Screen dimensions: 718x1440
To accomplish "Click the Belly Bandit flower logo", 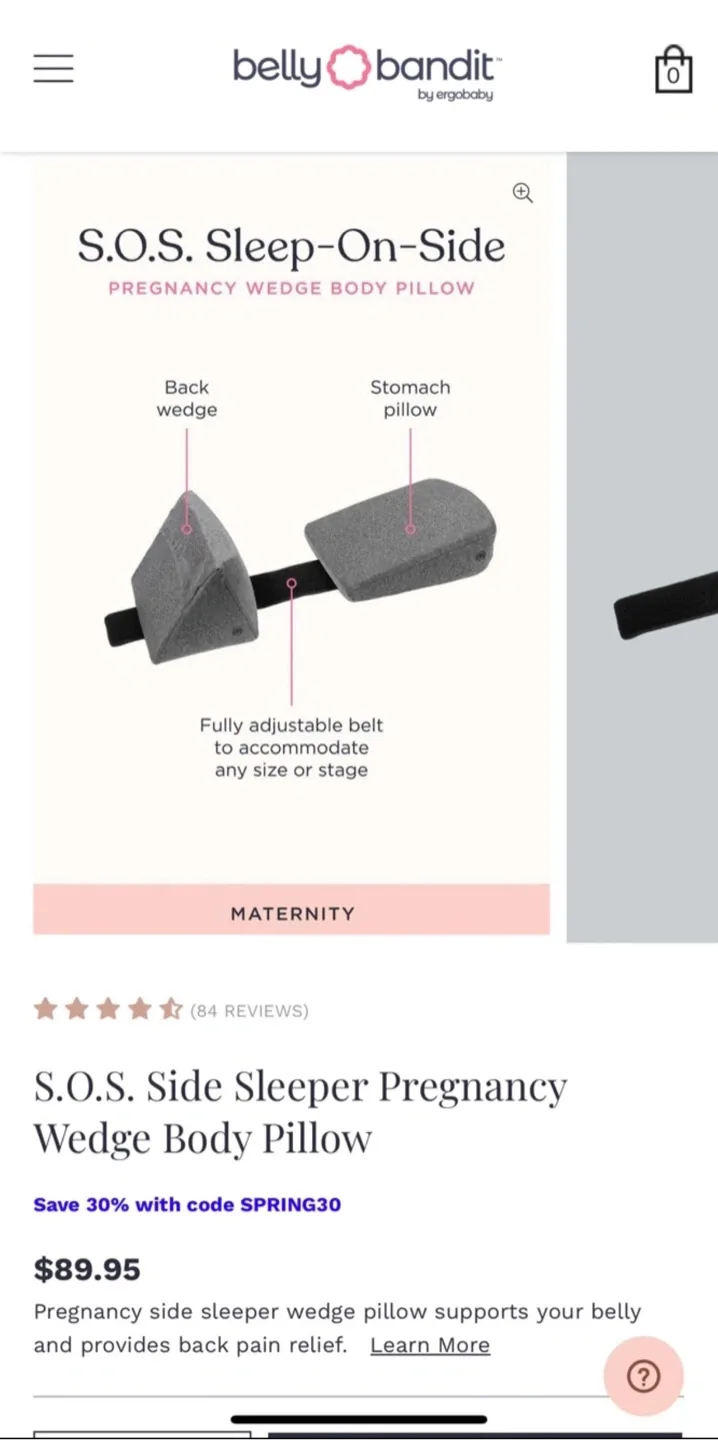I will (345, 68).
